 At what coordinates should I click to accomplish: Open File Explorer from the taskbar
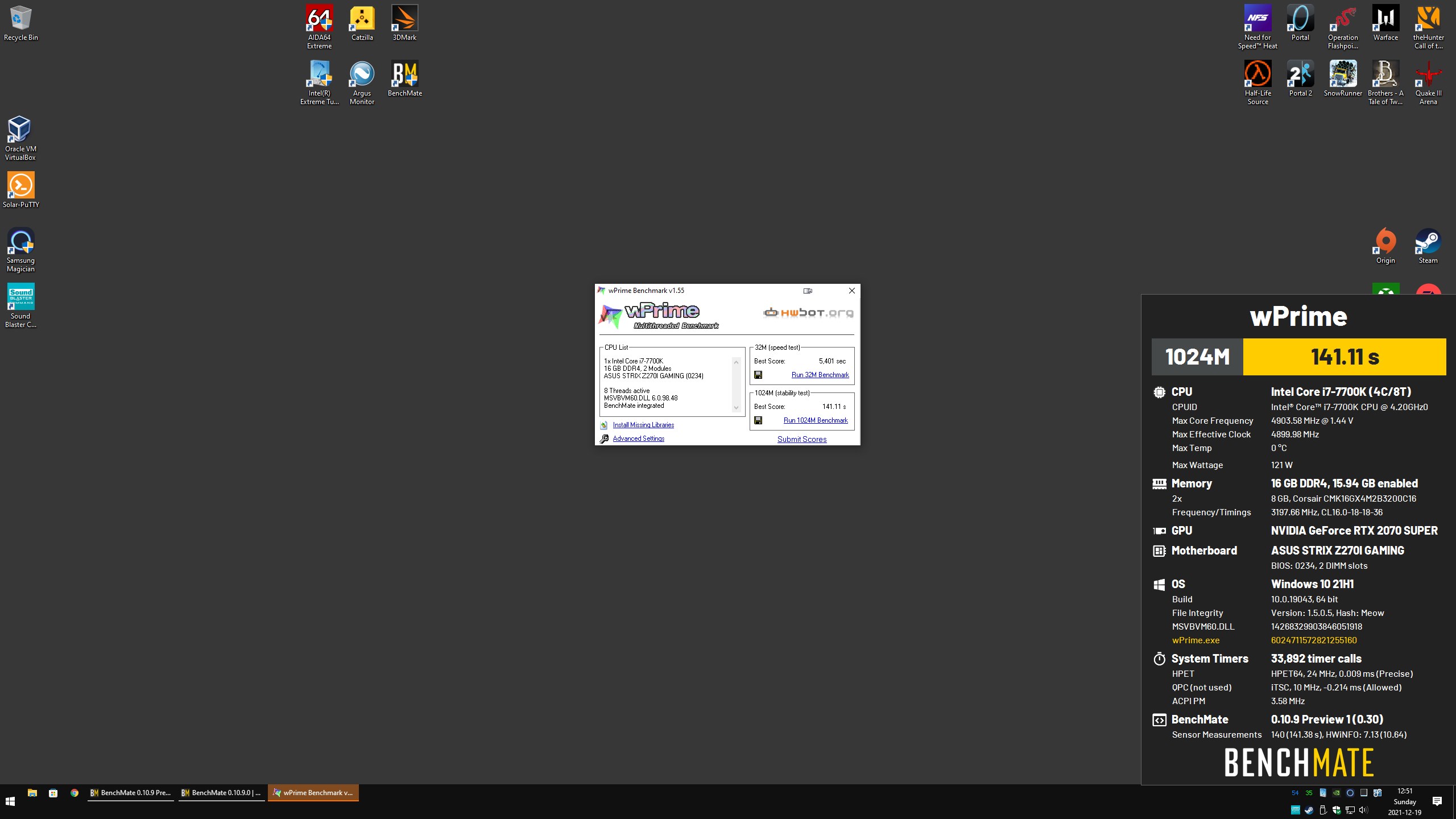tap(32, 793)
